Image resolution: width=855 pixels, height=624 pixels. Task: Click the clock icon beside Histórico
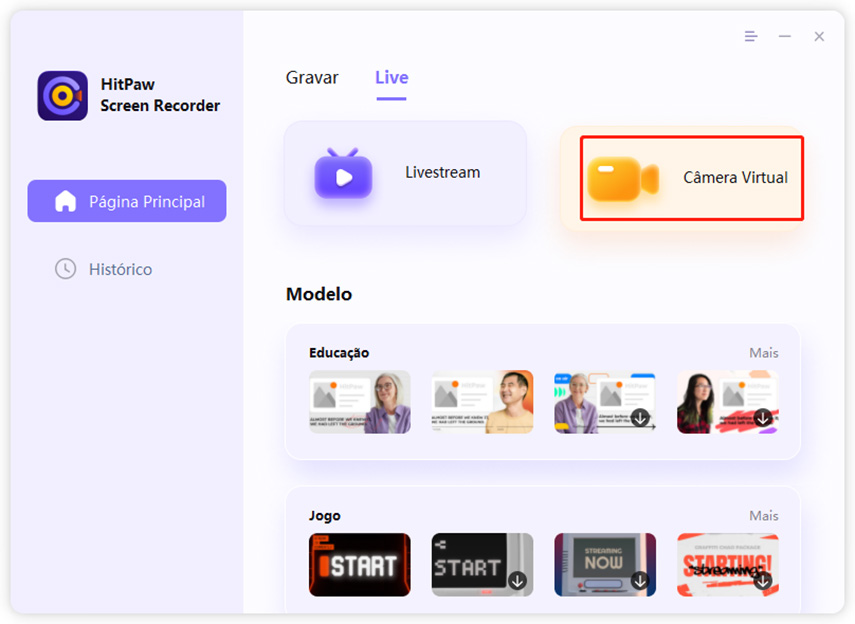tap(65, 269)
